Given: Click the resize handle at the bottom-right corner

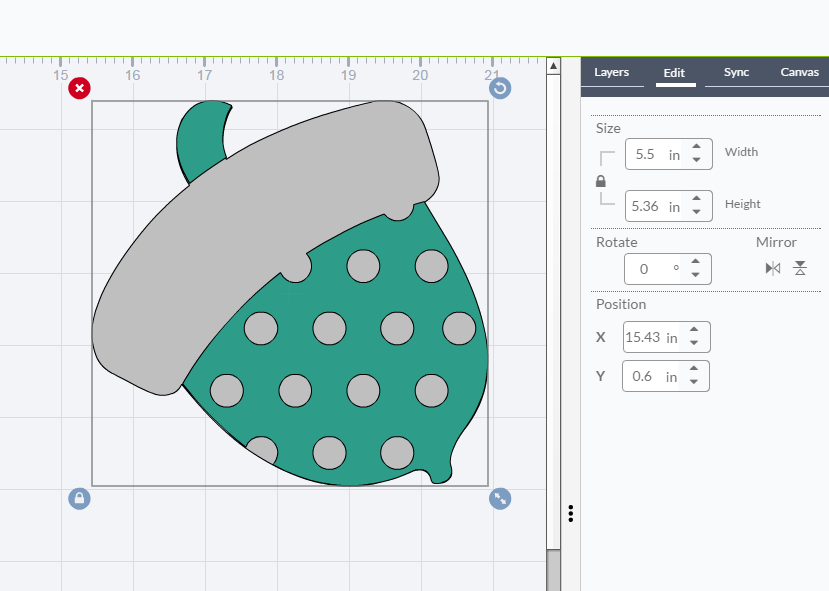Looking at the screenshot, I should (500, 498).
